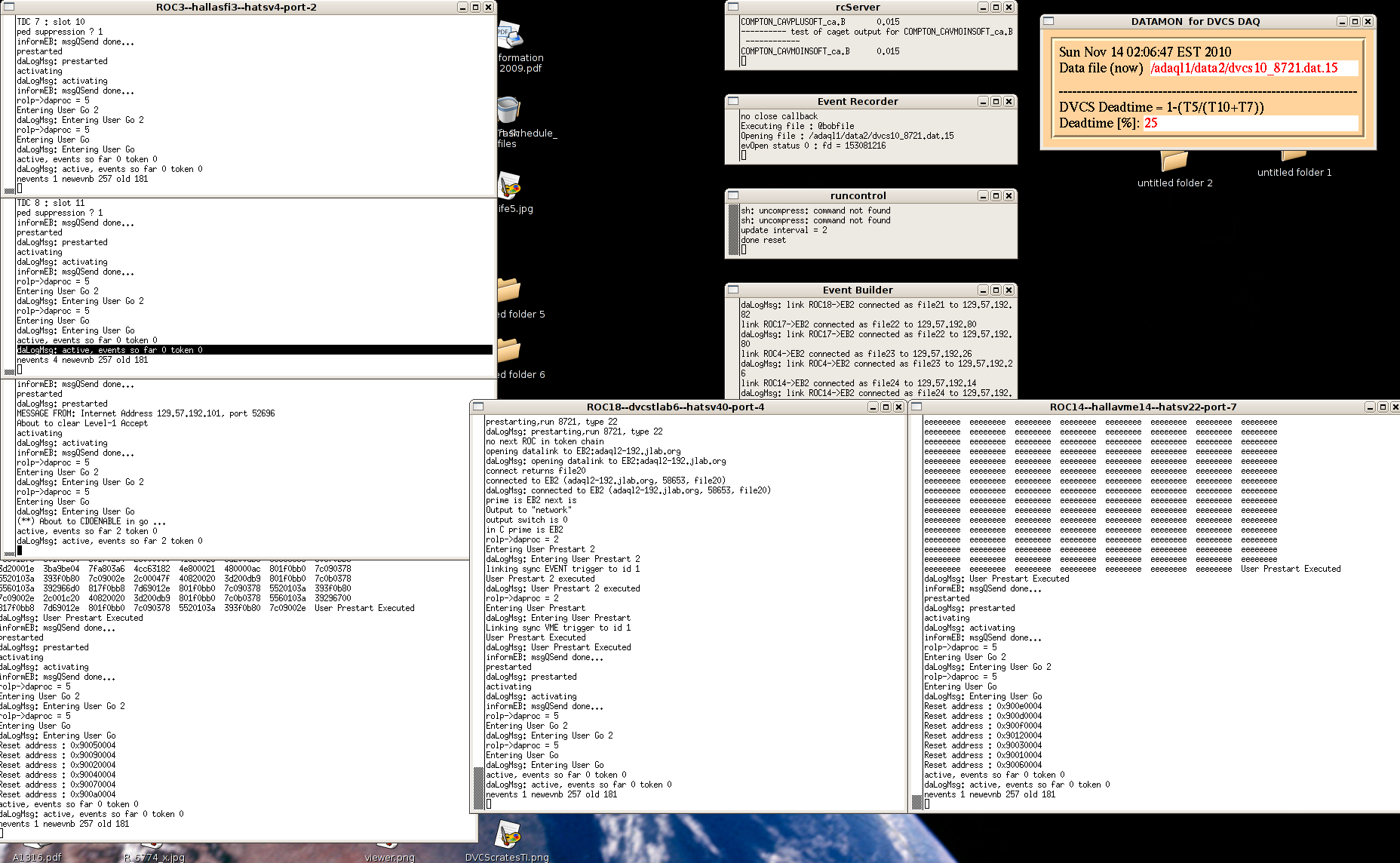Click 'done reset' line in runcontrol
This screenshot has height=863, width=1400.
[763, 240]
